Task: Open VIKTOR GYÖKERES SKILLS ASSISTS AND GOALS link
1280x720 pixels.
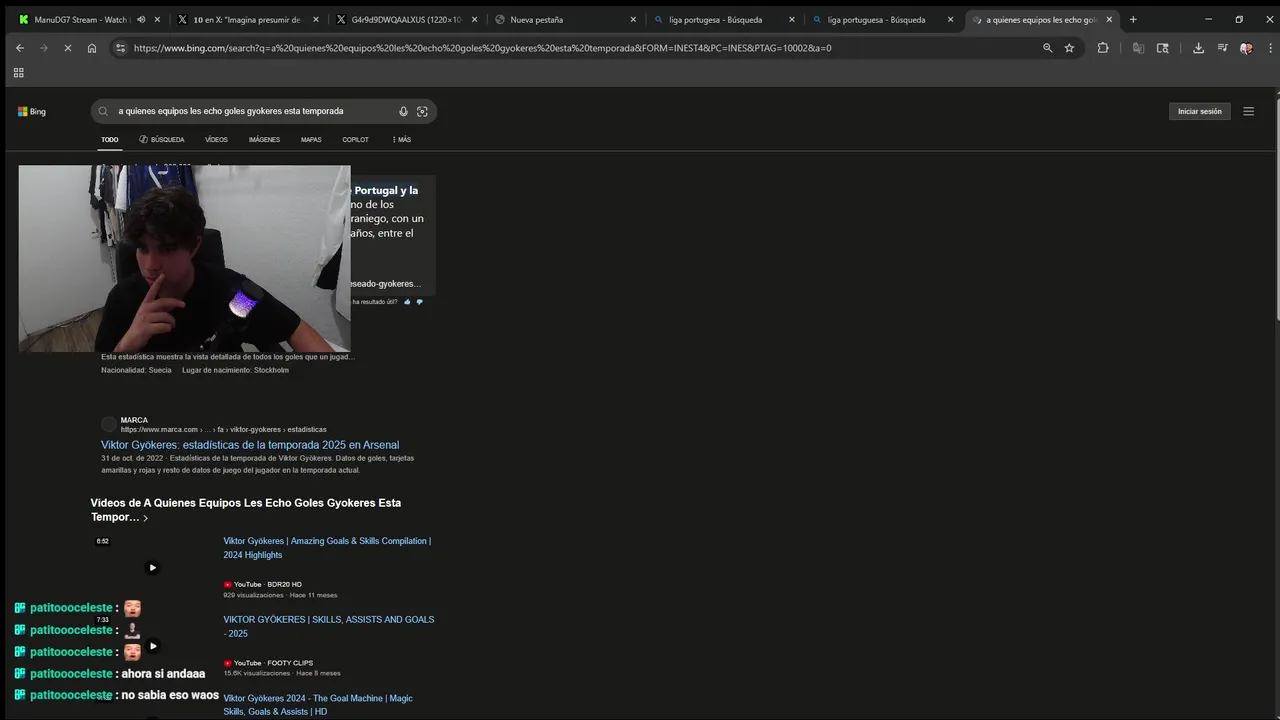Action: (329, 626)
